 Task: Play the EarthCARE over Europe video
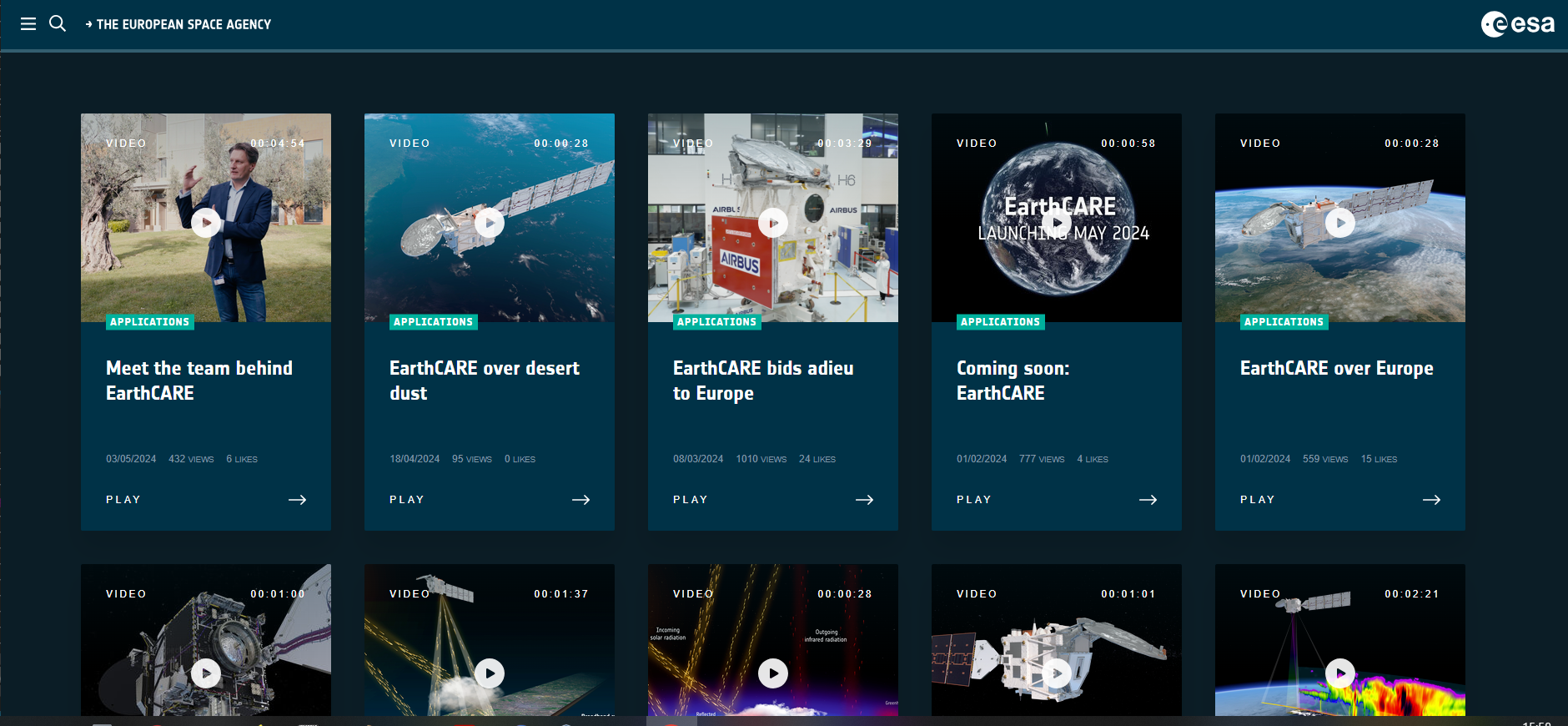(1340, 223)
